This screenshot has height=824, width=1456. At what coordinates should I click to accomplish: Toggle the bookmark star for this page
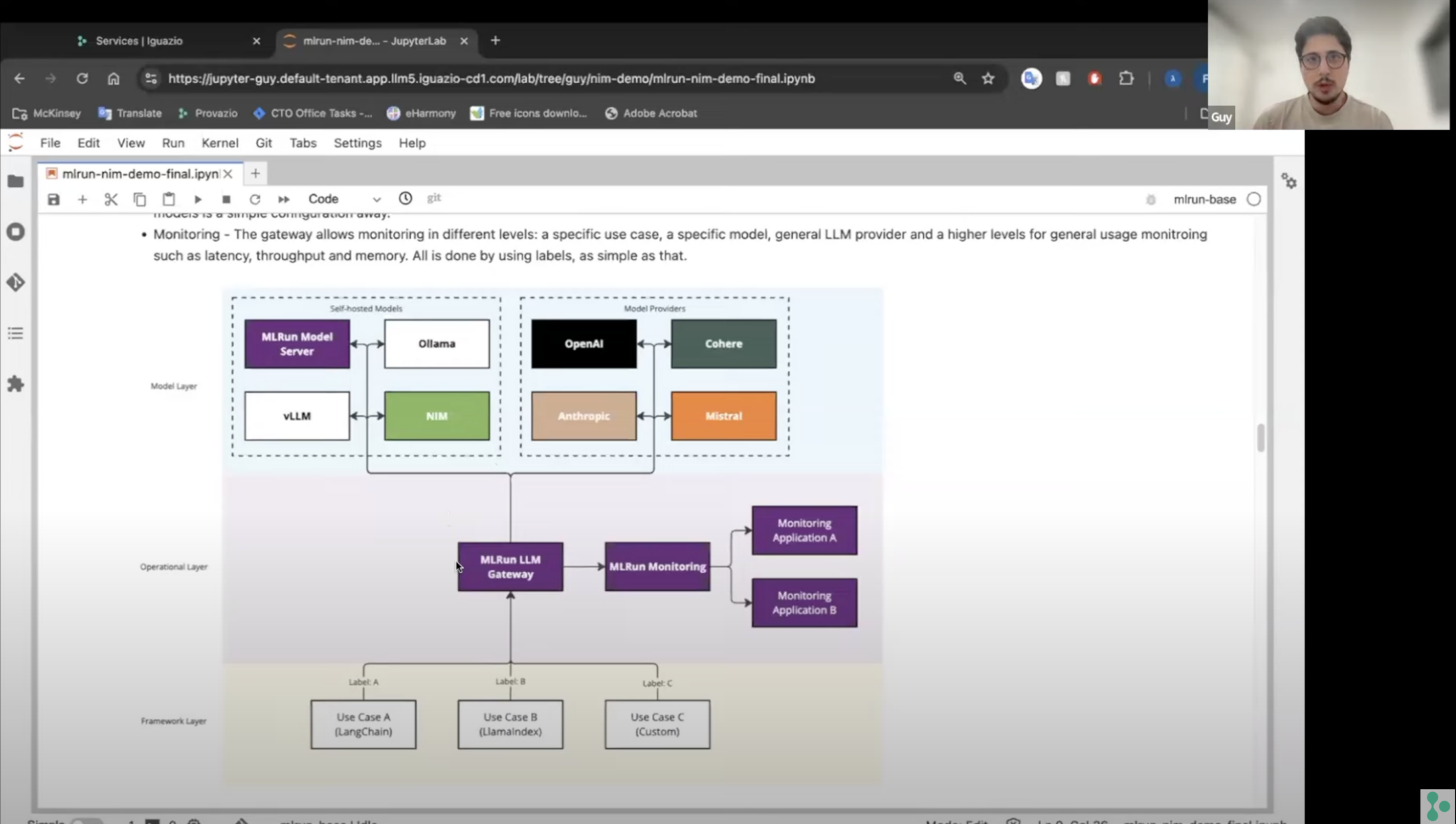[988, 78]
